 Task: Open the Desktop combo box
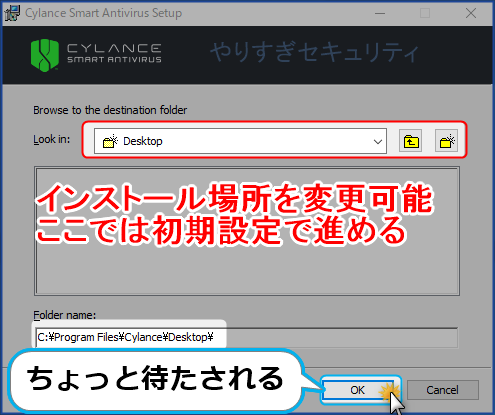click(x=240, y=141)
